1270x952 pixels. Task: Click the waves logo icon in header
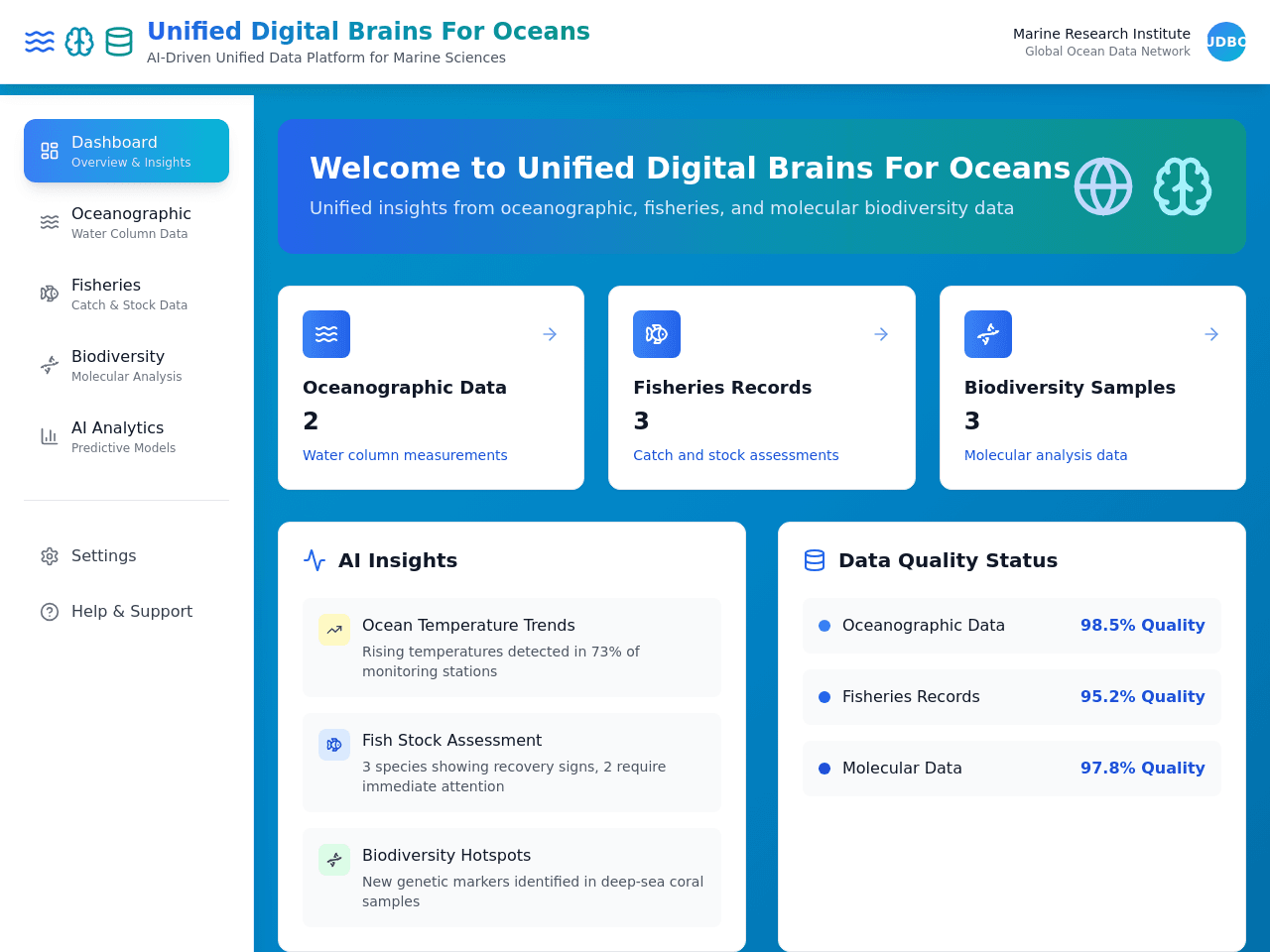point(40,42)
